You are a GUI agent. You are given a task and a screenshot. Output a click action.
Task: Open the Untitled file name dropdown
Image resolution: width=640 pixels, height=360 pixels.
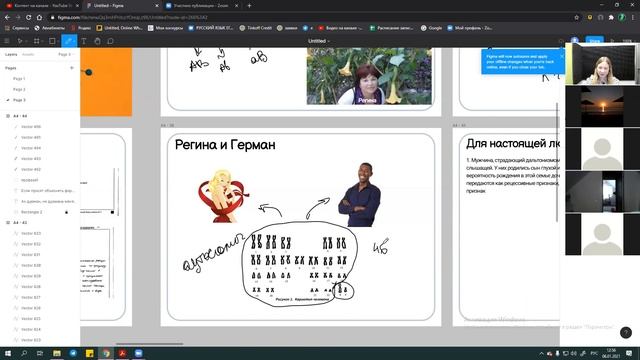pos(319,41)
